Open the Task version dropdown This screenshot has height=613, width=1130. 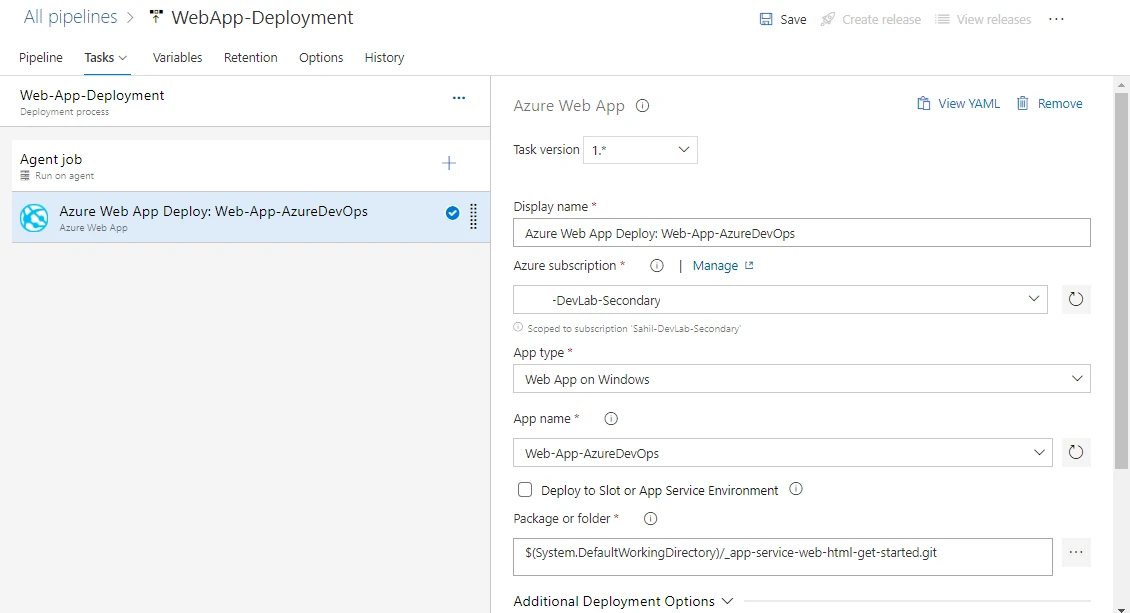pyautogui.click(x=640, y=150)
